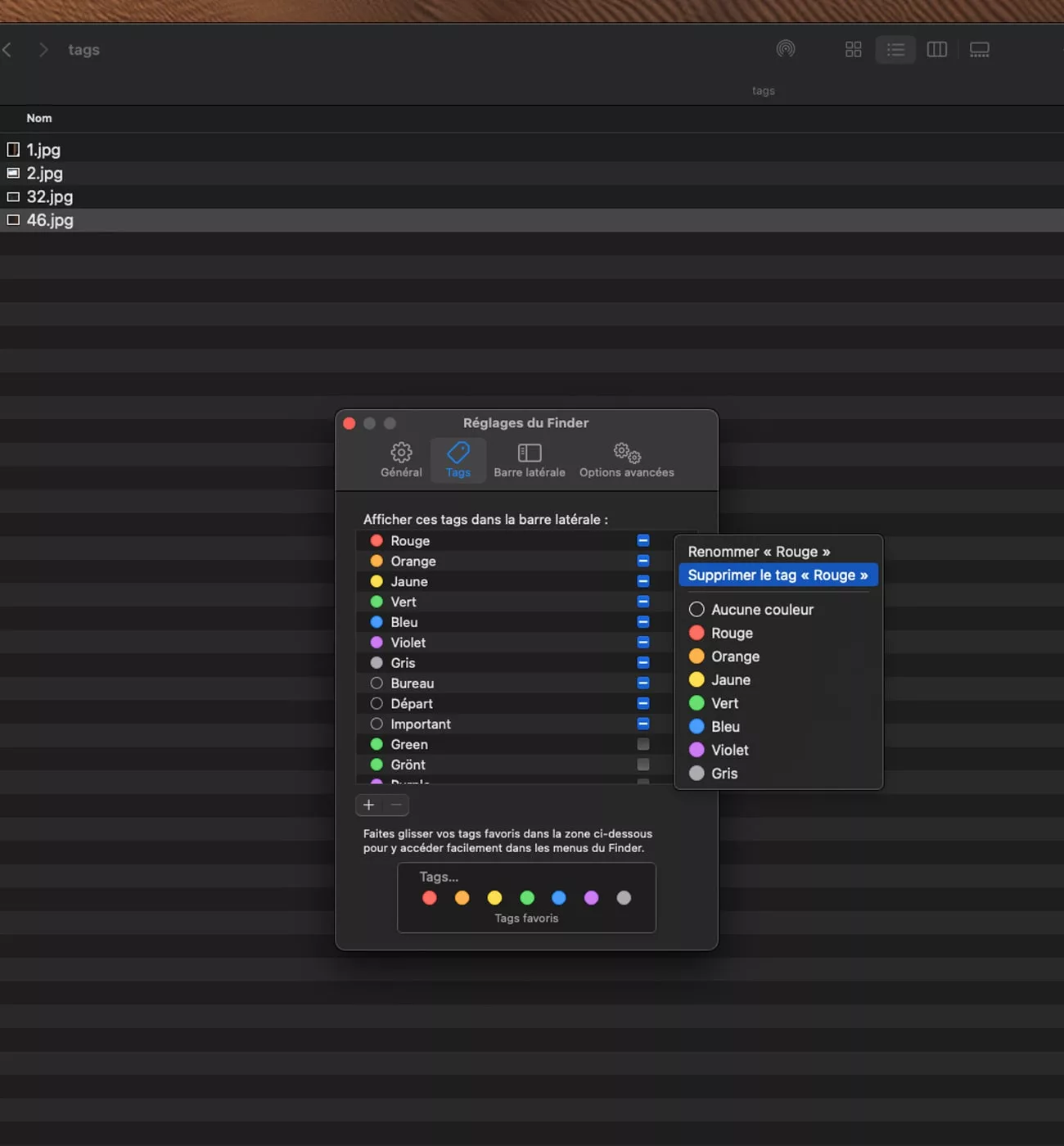Switch to list view
Screen dimensions: 1064x1146
coord(895,50)
